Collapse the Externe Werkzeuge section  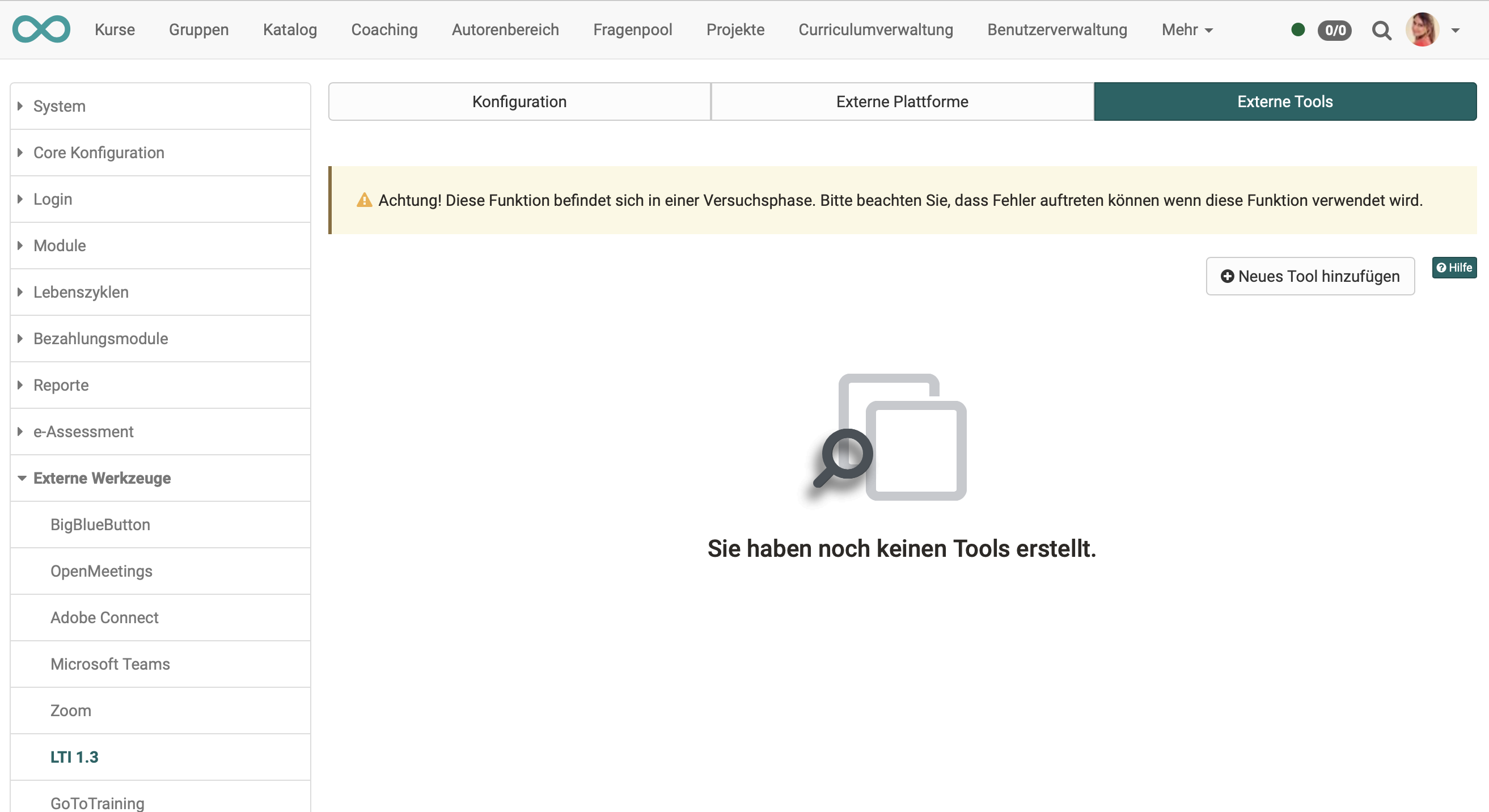(x=101, y=478)
